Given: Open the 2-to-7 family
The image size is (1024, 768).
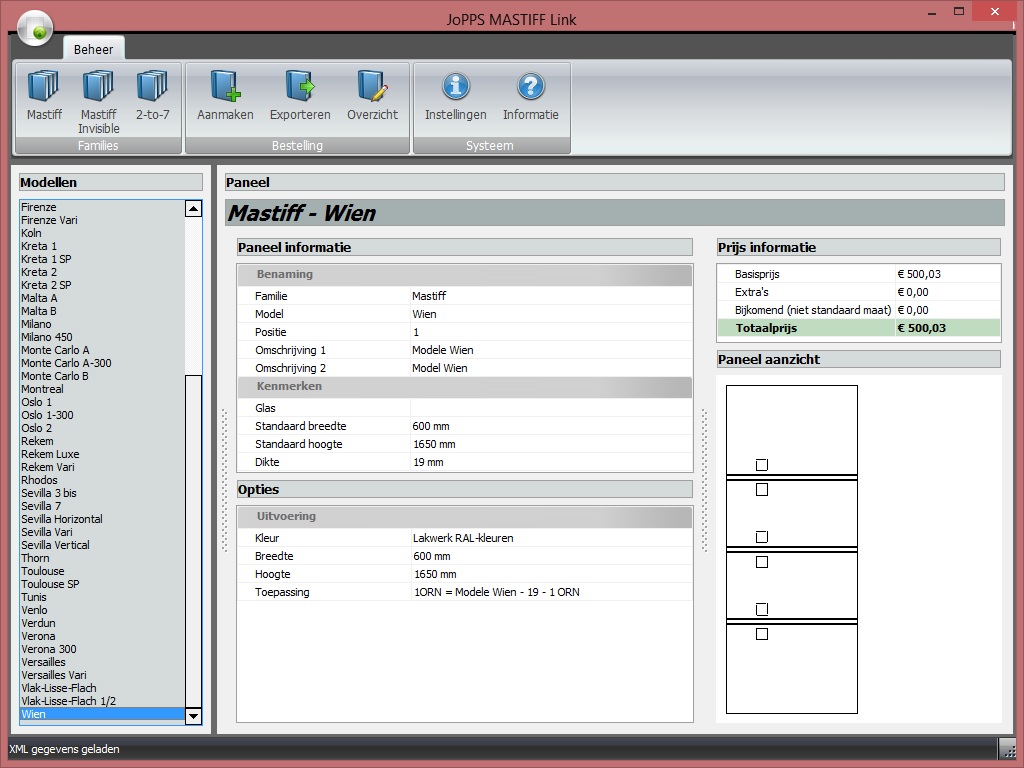Looking at the screenshot, I should (152, 96).
